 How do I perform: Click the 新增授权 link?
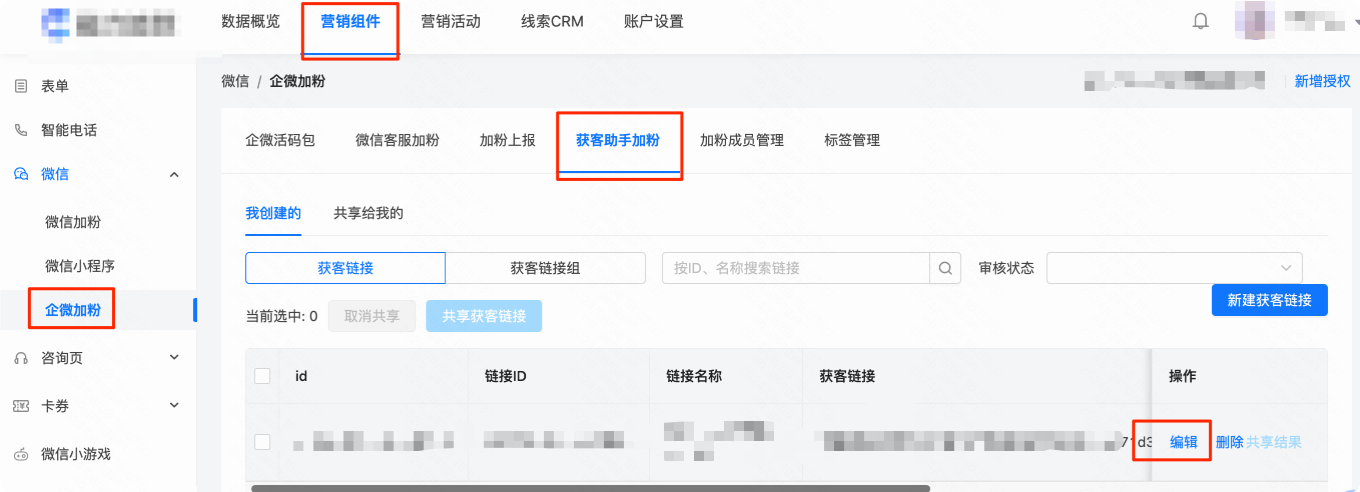pos(1322,81)
